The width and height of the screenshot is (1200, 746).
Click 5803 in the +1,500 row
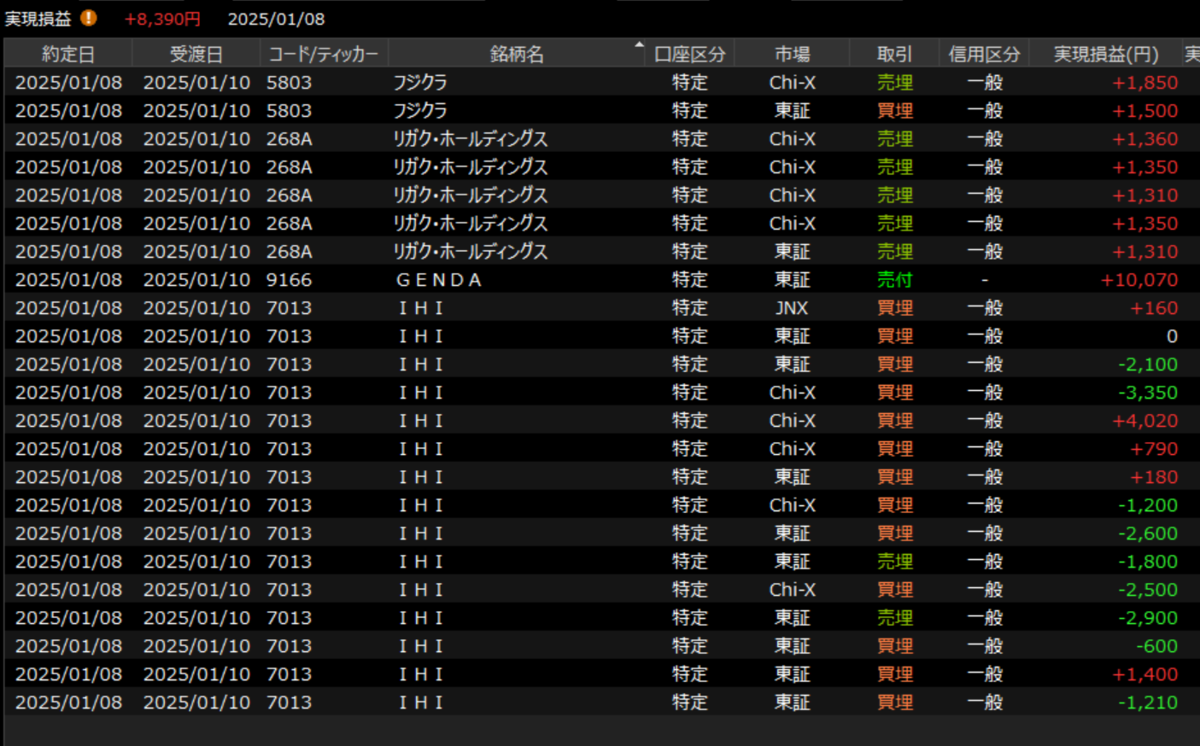click(289, 110)
